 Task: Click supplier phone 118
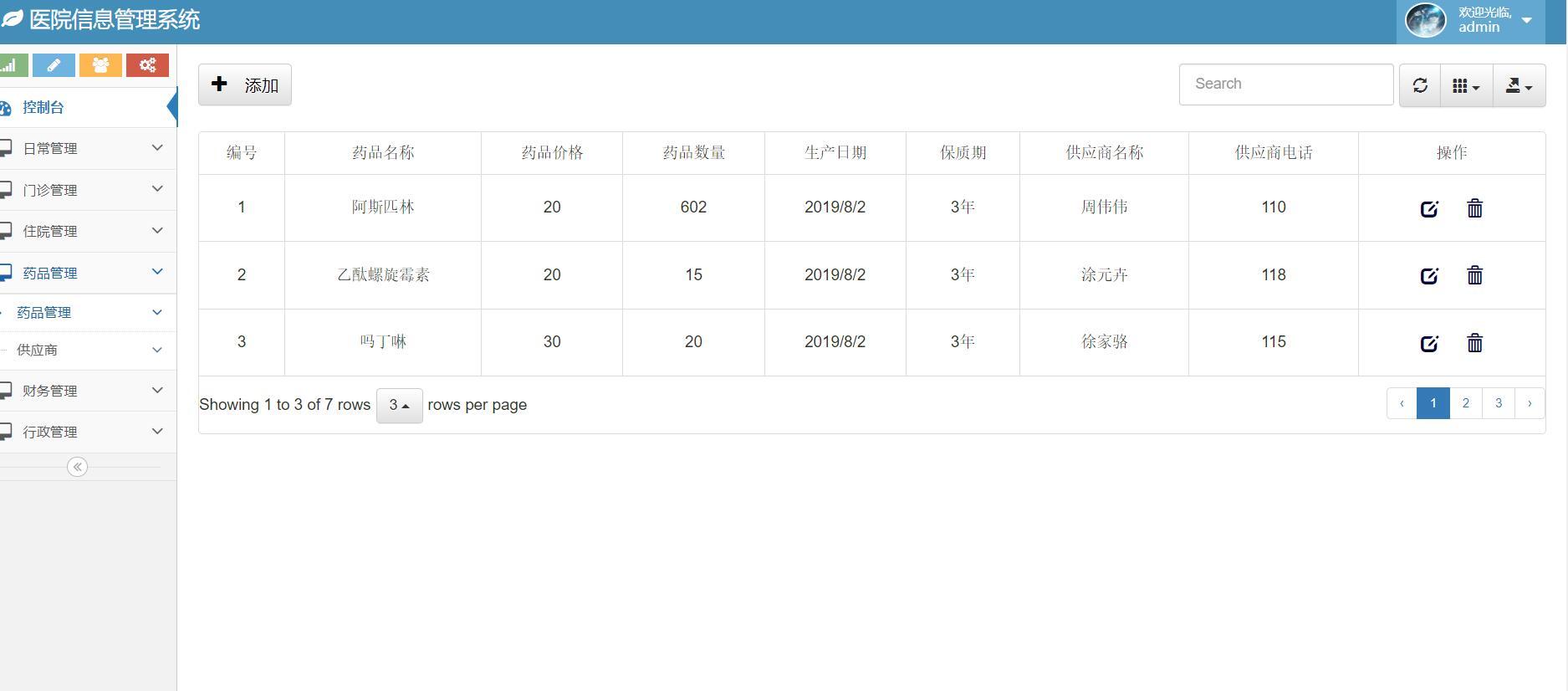(x=1274, y=275)
